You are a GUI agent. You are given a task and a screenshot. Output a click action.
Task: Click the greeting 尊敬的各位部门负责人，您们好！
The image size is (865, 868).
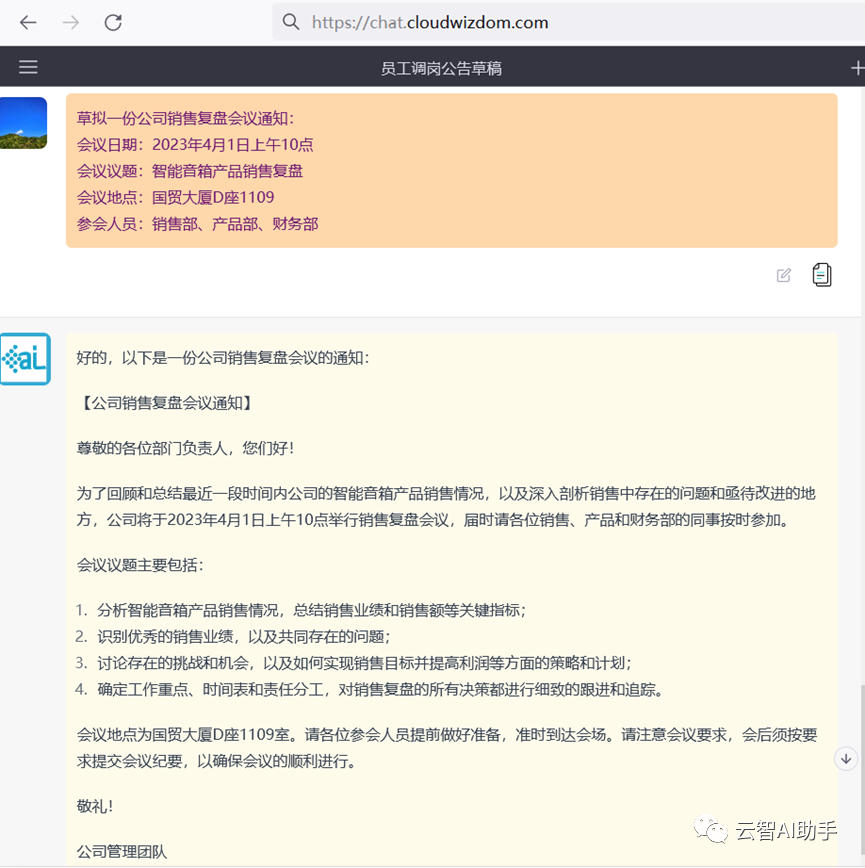coord(185,448)
